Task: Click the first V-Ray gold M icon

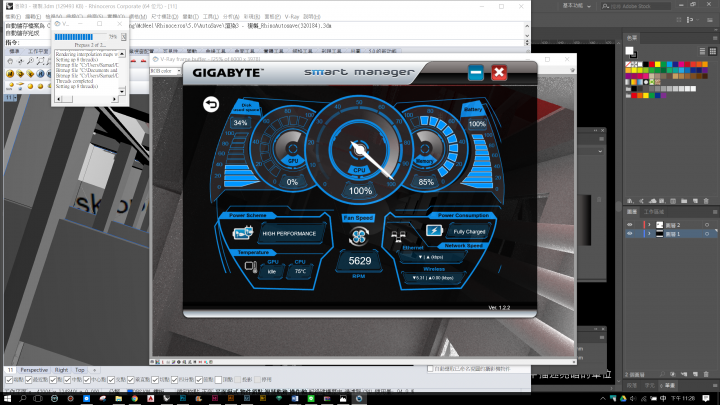Action: 10,73
